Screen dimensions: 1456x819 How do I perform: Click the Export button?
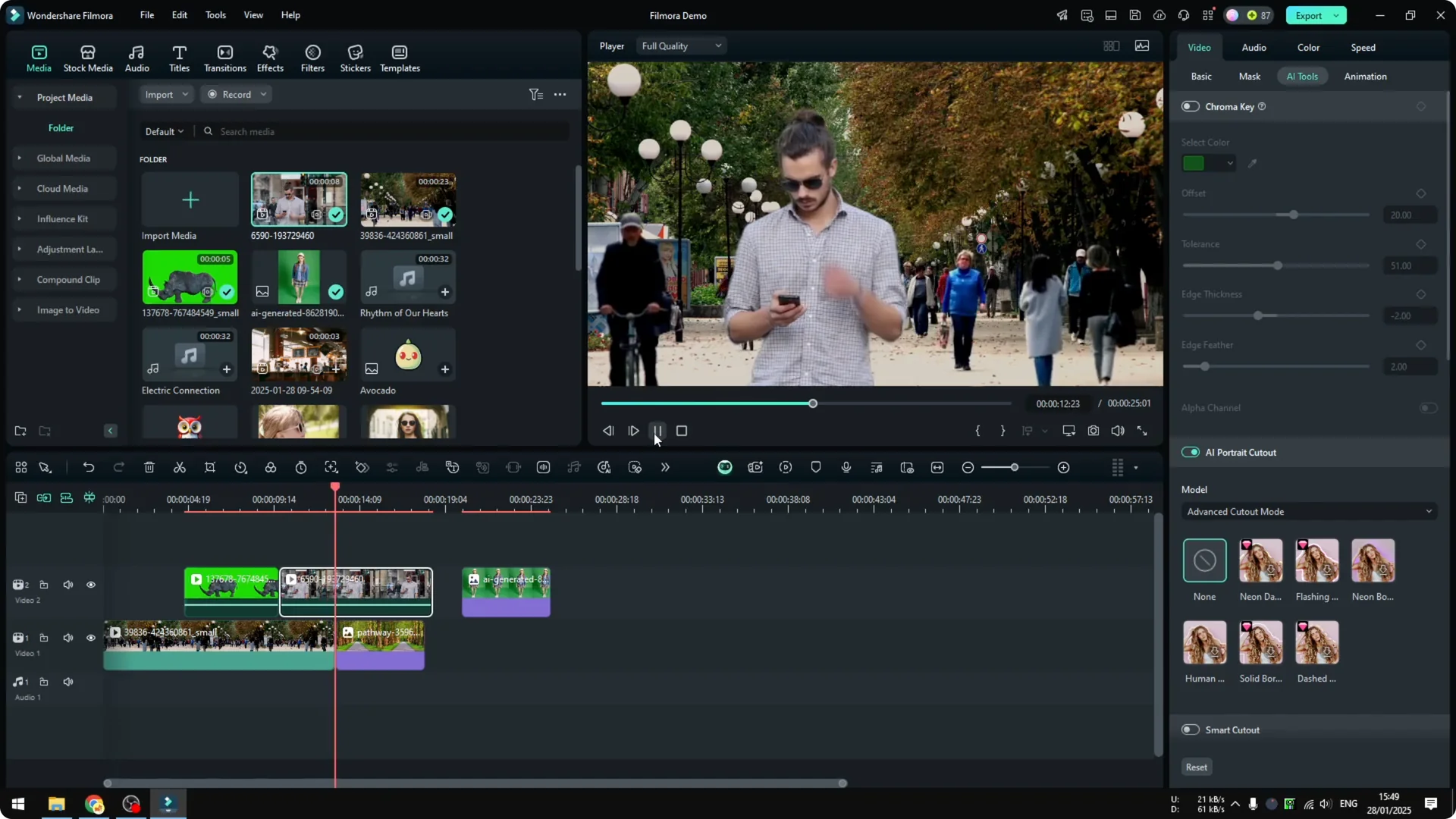(x=1310, y=15)
